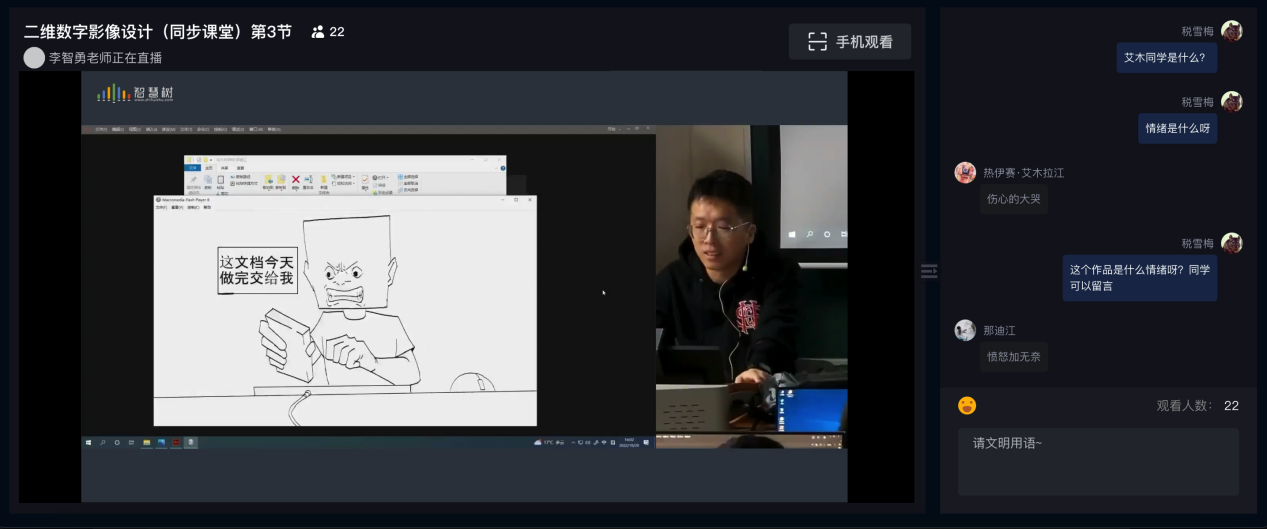The height and width of the screenshot is (529, 1267).
Task: Click the 情绪是什么呀 chat bubble
Action: pos(1177,128)
